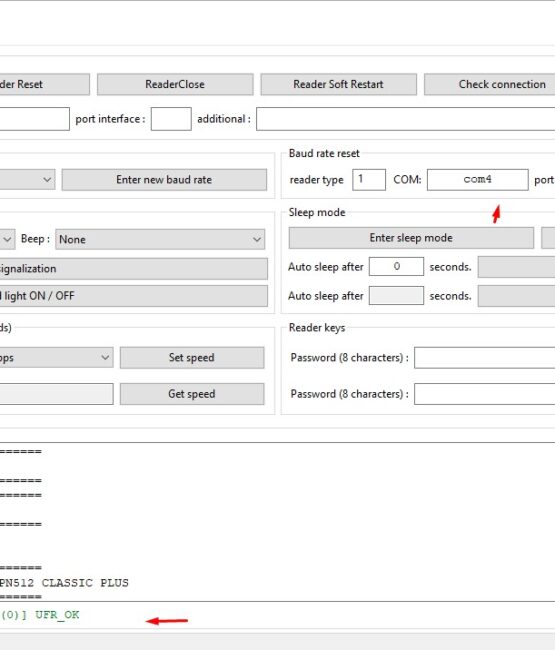
Task: Click the second Password (8 characters) field
Action: tap(485, 394)
